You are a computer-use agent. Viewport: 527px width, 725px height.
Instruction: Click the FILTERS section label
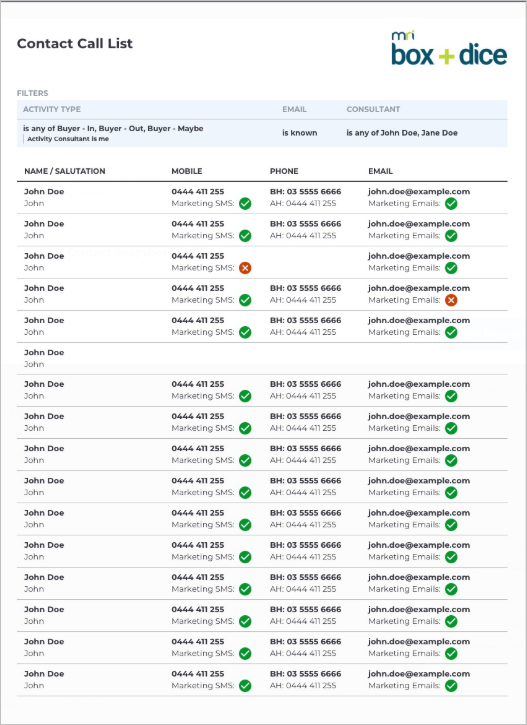point(32,93)
